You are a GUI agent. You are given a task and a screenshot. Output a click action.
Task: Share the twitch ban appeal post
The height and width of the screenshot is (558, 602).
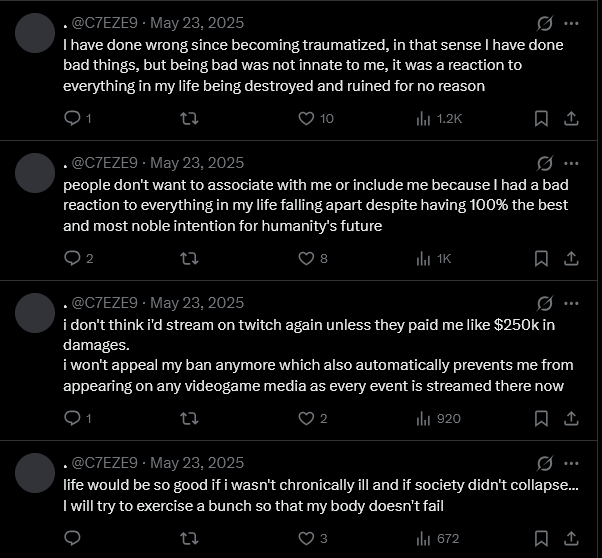pyautogui.click(x=571, y=418)
